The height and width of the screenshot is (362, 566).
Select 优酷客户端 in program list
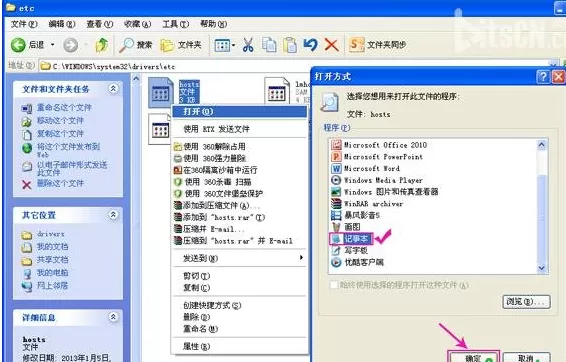(x=357, y=262)
